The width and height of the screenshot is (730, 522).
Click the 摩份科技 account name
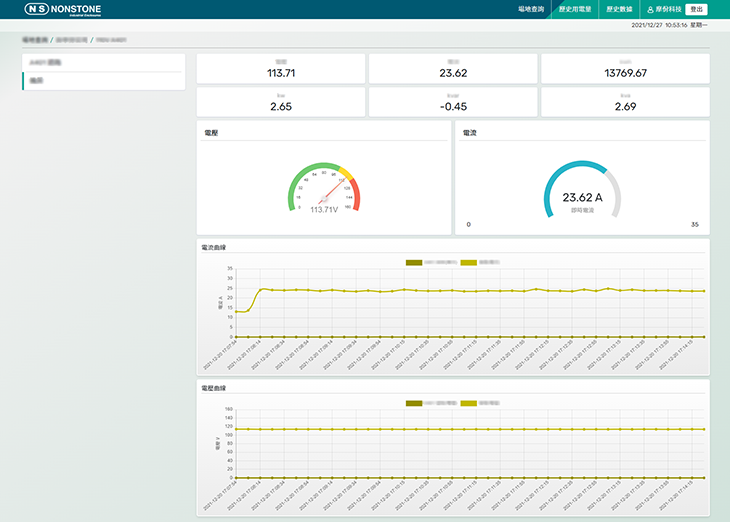[x=669, y=9]
